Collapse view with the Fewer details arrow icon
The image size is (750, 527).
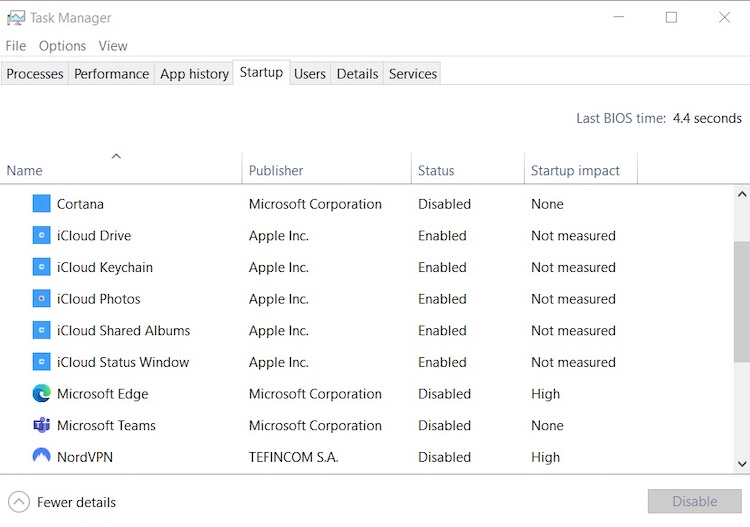(19, 502)
